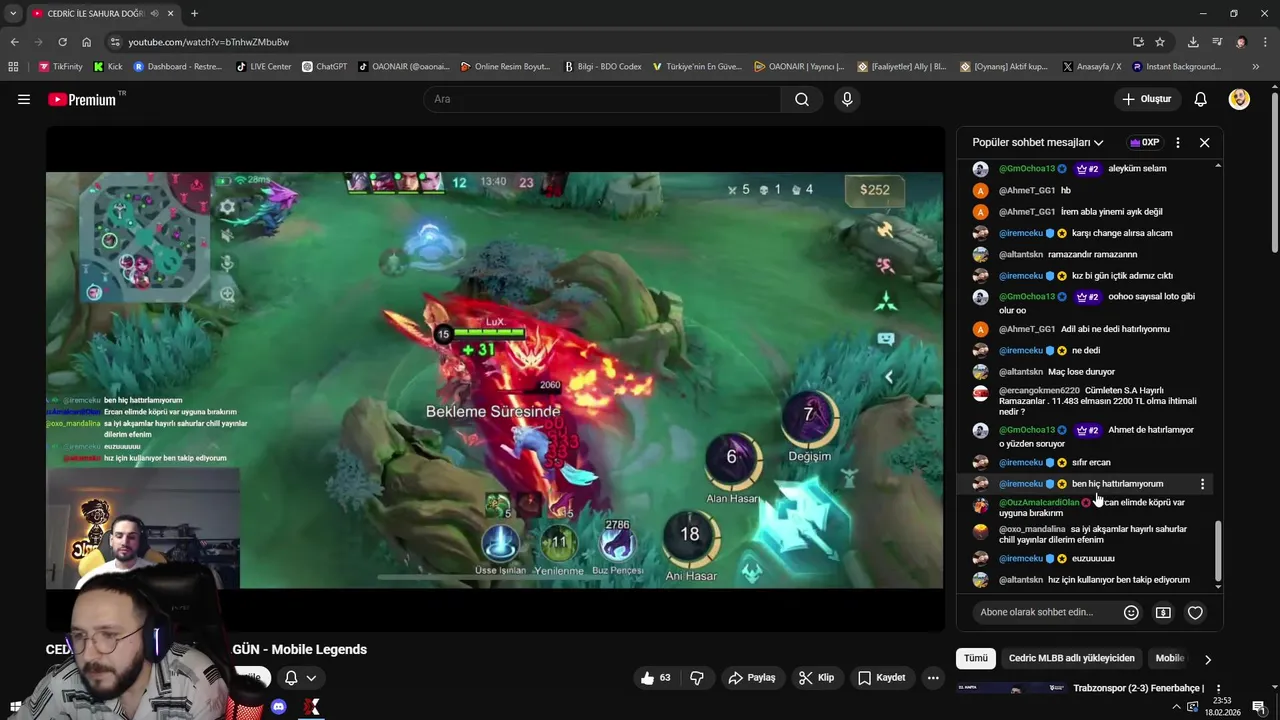
Task: Open the LIVE Center bookmark
Action: pos(264,67)
